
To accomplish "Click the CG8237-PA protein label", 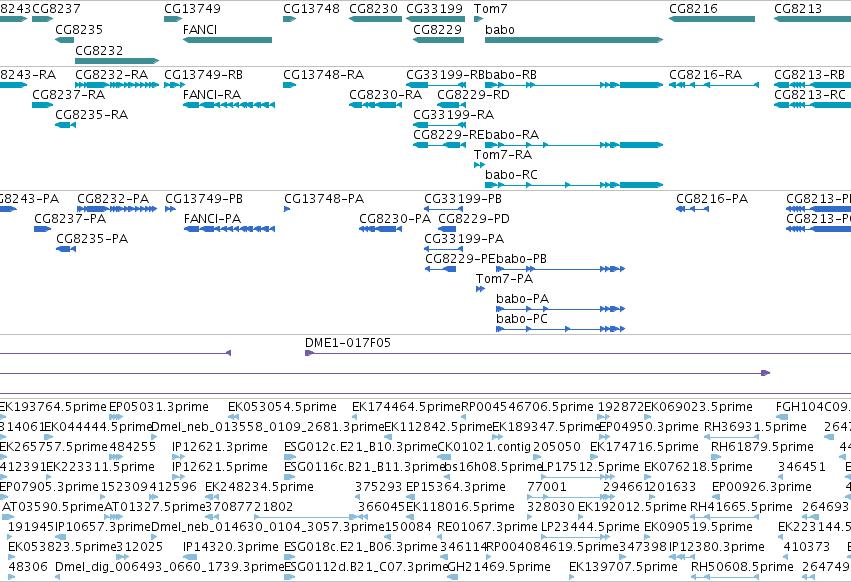I will point(70,219).
